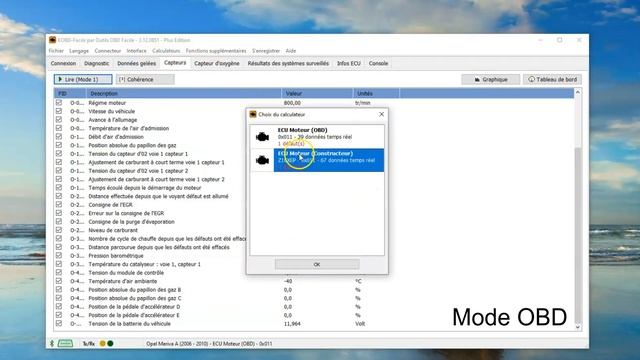Click the Bluetooth icon in the status bar

(x=52, y=344)
